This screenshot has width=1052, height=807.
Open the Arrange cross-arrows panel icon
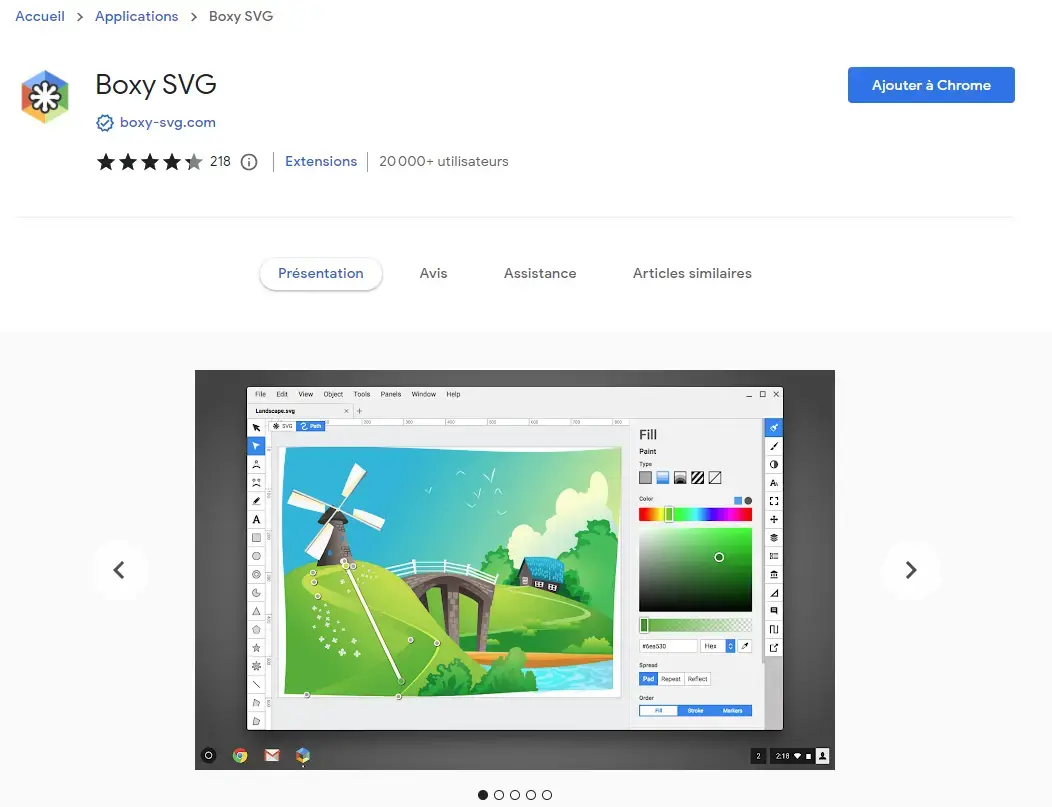tap(774, 519)
